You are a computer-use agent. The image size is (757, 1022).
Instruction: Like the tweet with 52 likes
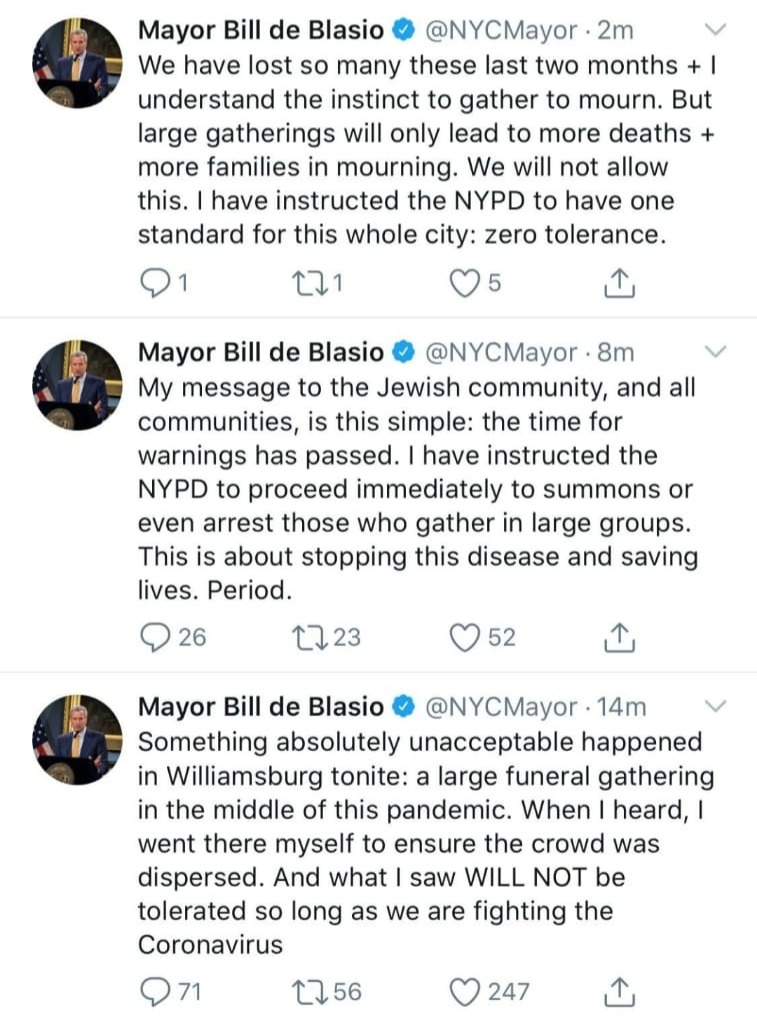click(464, 637)
